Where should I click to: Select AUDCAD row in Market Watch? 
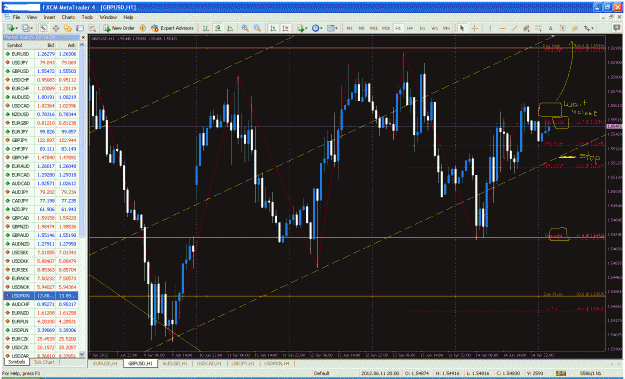[x=41, y=183]
